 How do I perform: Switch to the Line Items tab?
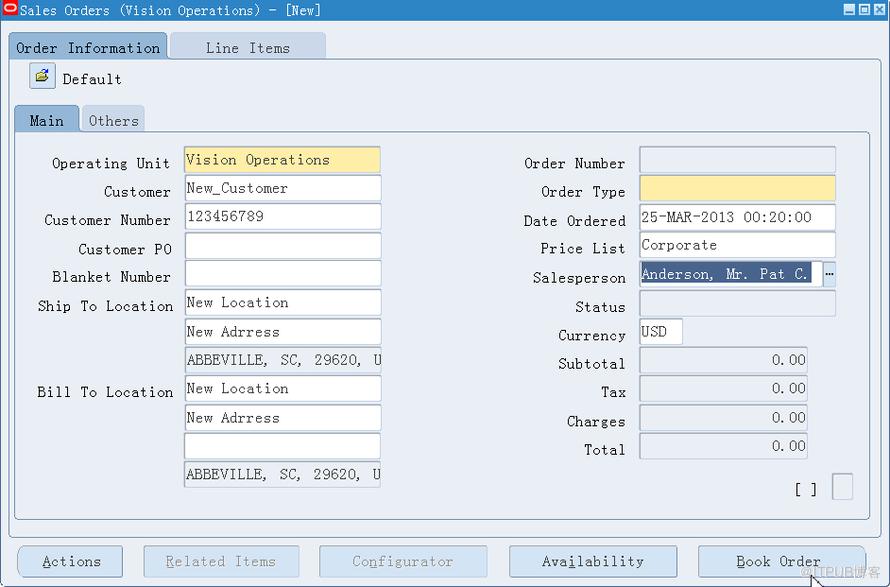247,46
